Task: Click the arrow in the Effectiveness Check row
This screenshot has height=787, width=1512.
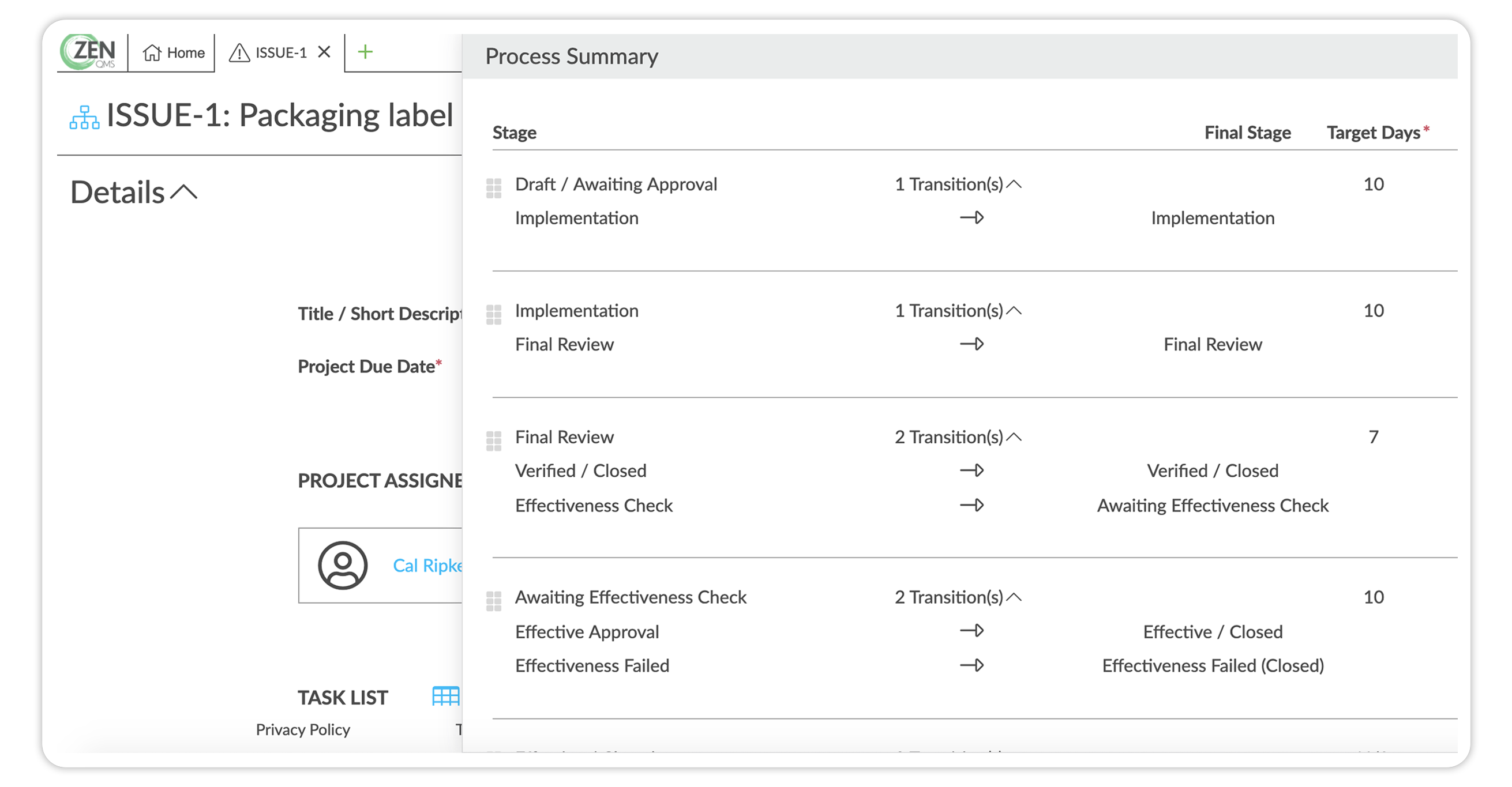Action: click(x=972, y=506)
